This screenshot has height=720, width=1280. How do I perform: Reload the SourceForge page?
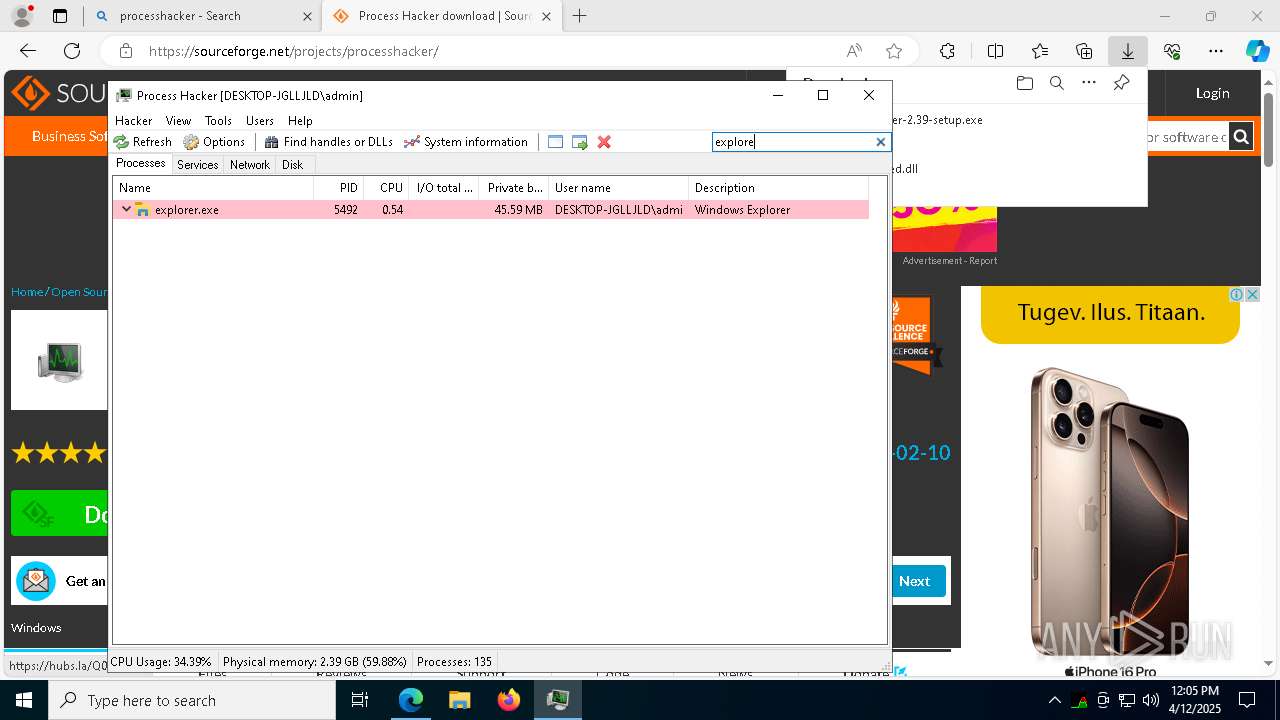72,51
